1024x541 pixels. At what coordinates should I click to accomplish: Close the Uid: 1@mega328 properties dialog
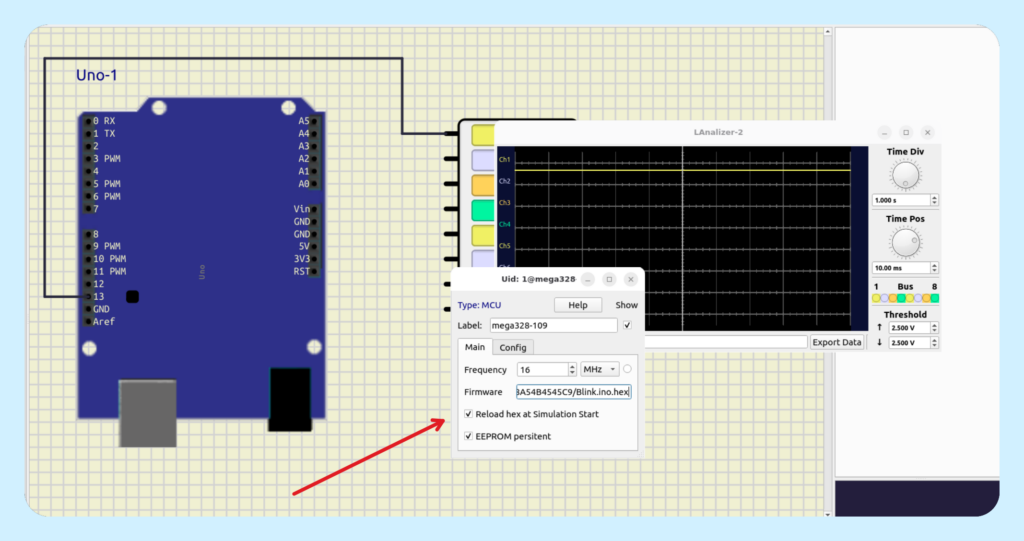click(x=631, y=279)
